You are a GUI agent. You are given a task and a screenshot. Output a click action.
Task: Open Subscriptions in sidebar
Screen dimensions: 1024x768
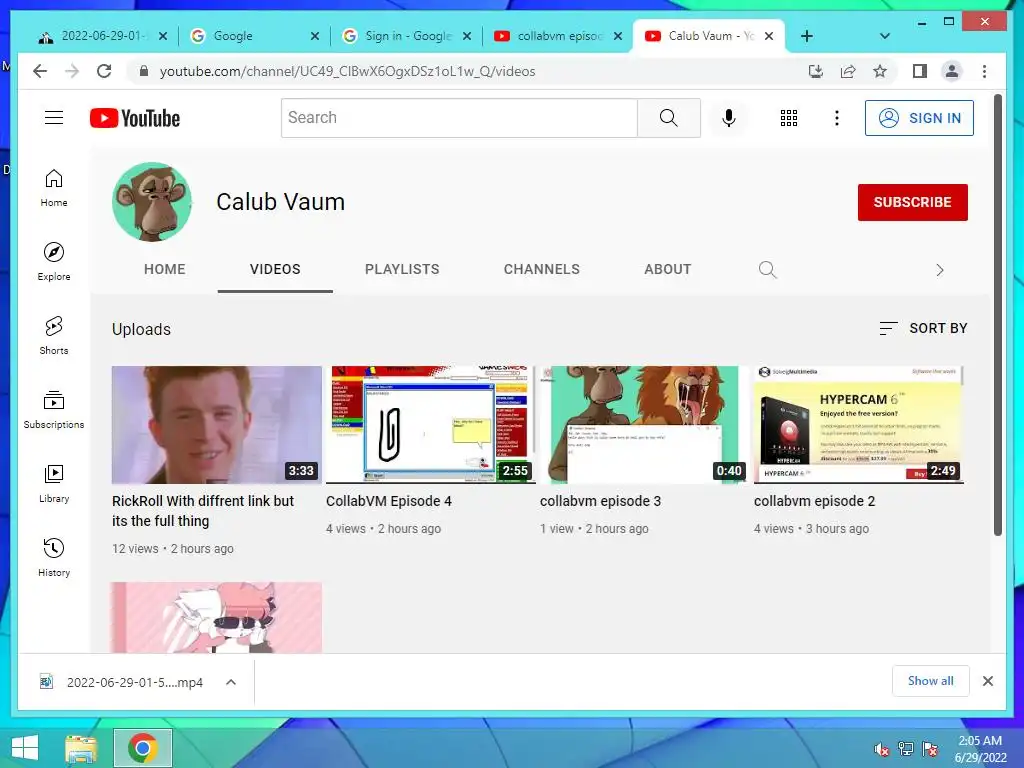[x=54, y=409]
